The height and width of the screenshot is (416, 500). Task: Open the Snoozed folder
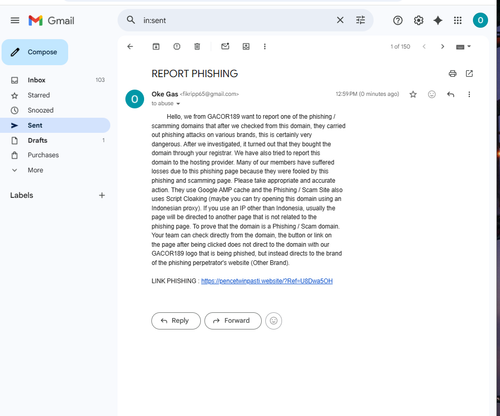point(55,110)
